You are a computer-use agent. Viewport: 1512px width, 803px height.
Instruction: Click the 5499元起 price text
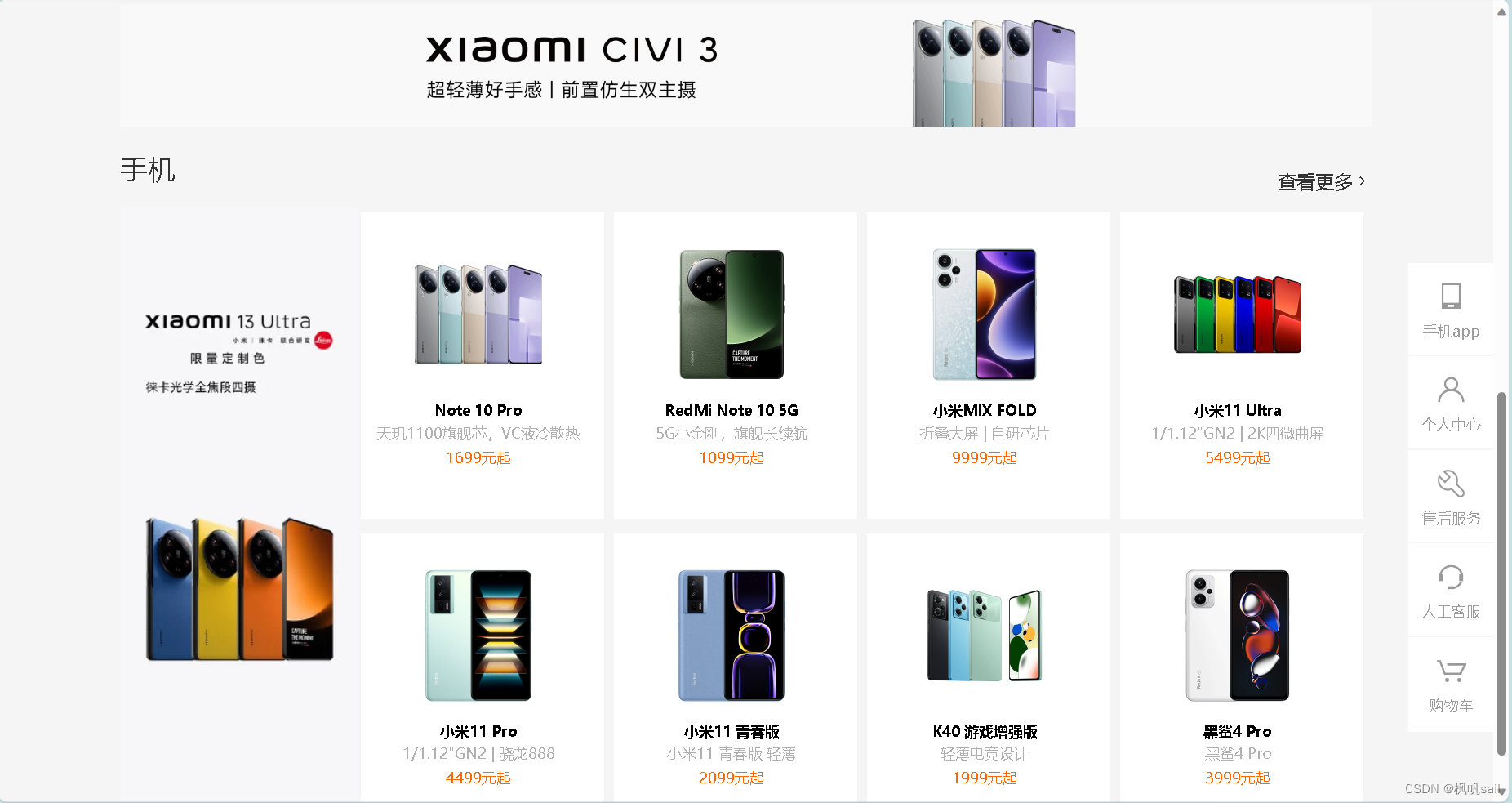click(1238, 457)
